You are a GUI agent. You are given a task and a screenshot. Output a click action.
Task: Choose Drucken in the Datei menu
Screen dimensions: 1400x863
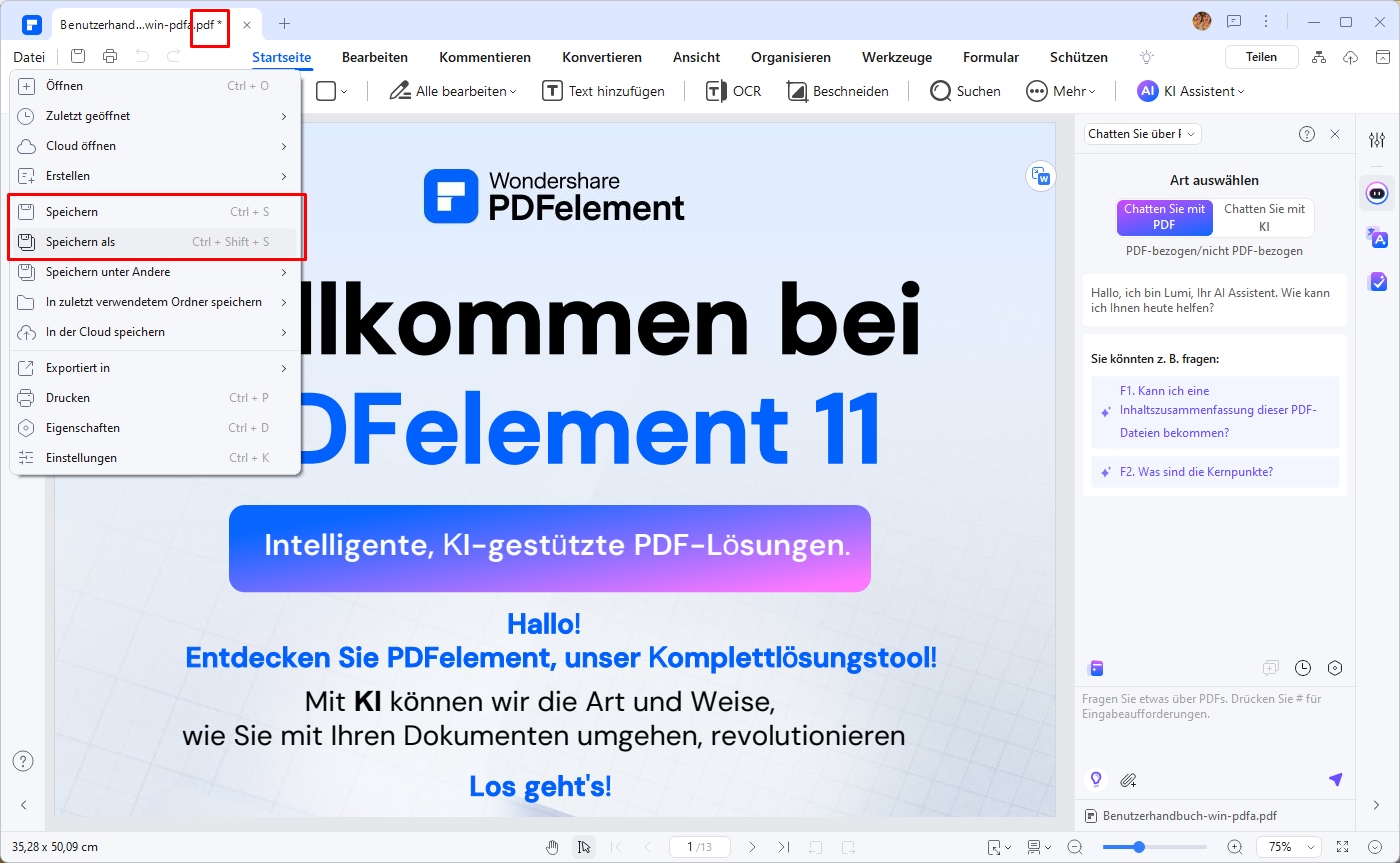(x=156, y=398)
